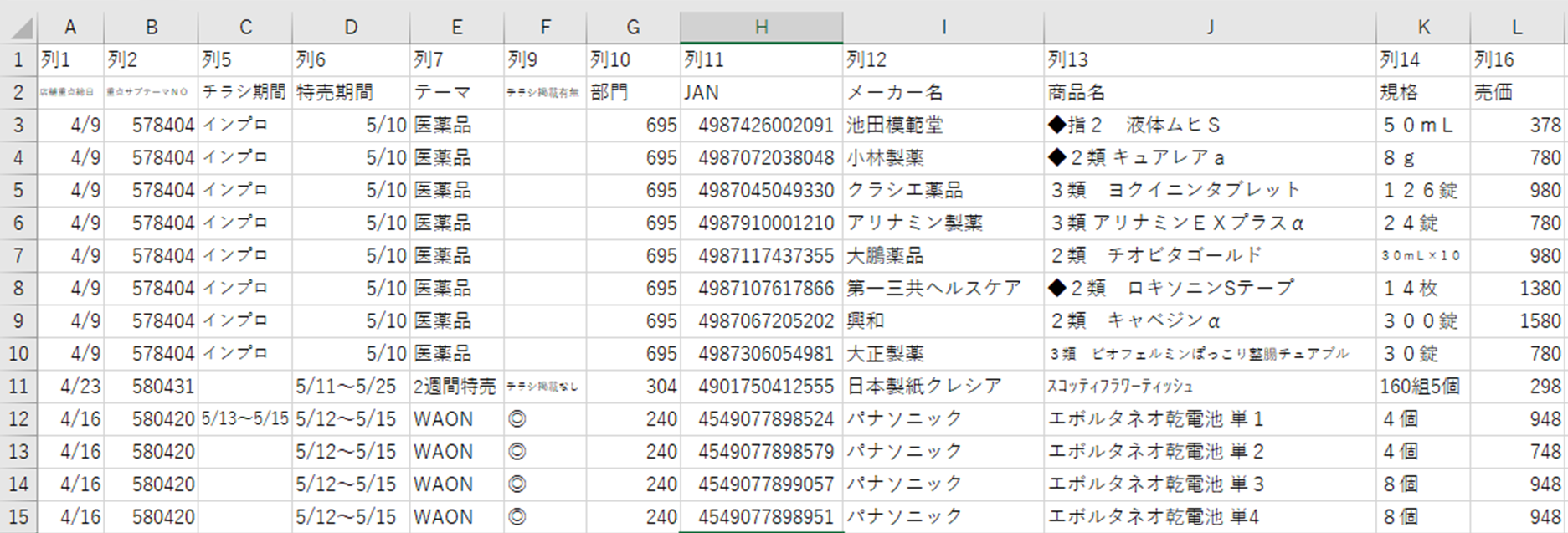Click product cell エボルタネオ乾電池 単4
The width and height of the screenshot is (1568, 533).
point(1210,516)
